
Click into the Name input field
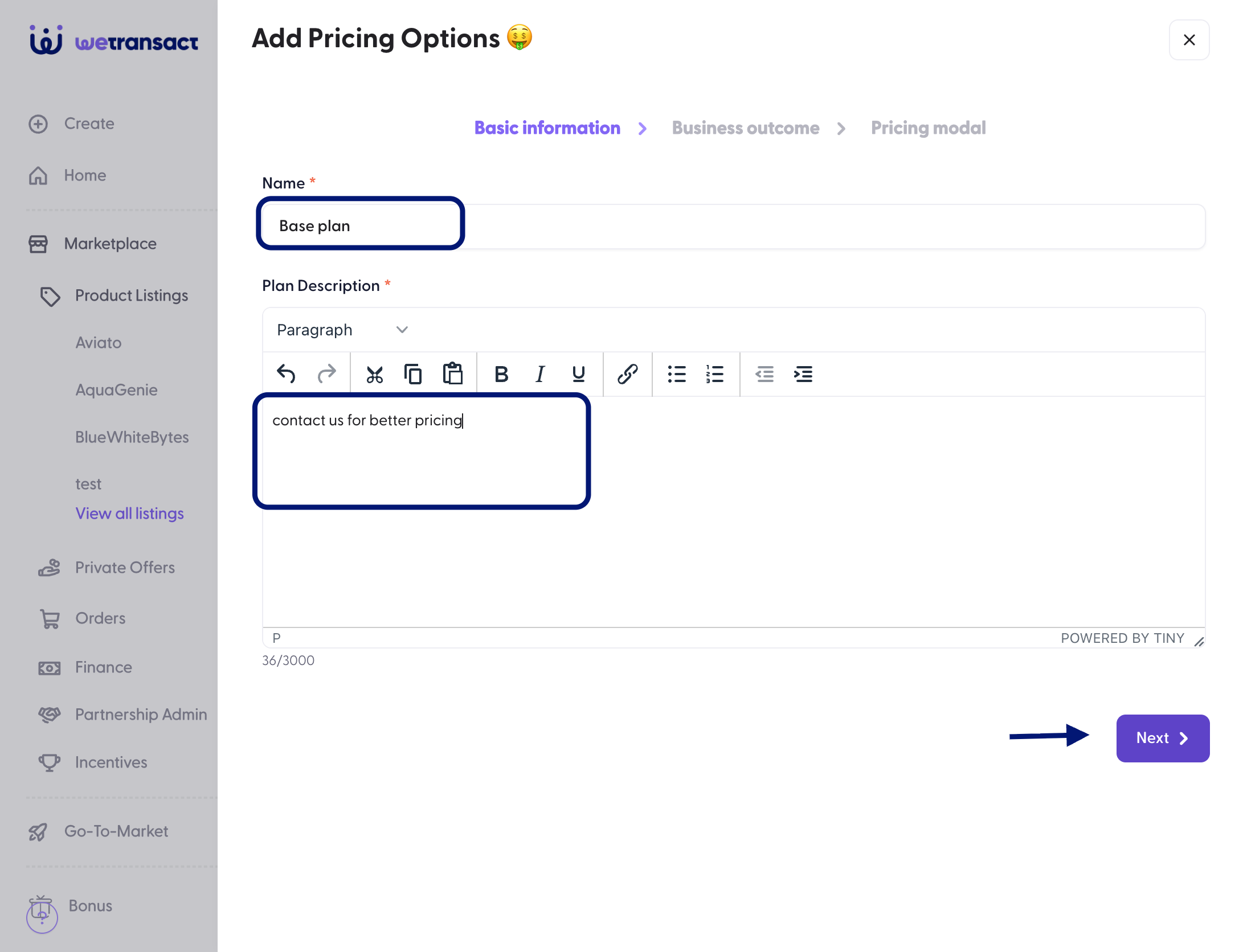(734, 226)
